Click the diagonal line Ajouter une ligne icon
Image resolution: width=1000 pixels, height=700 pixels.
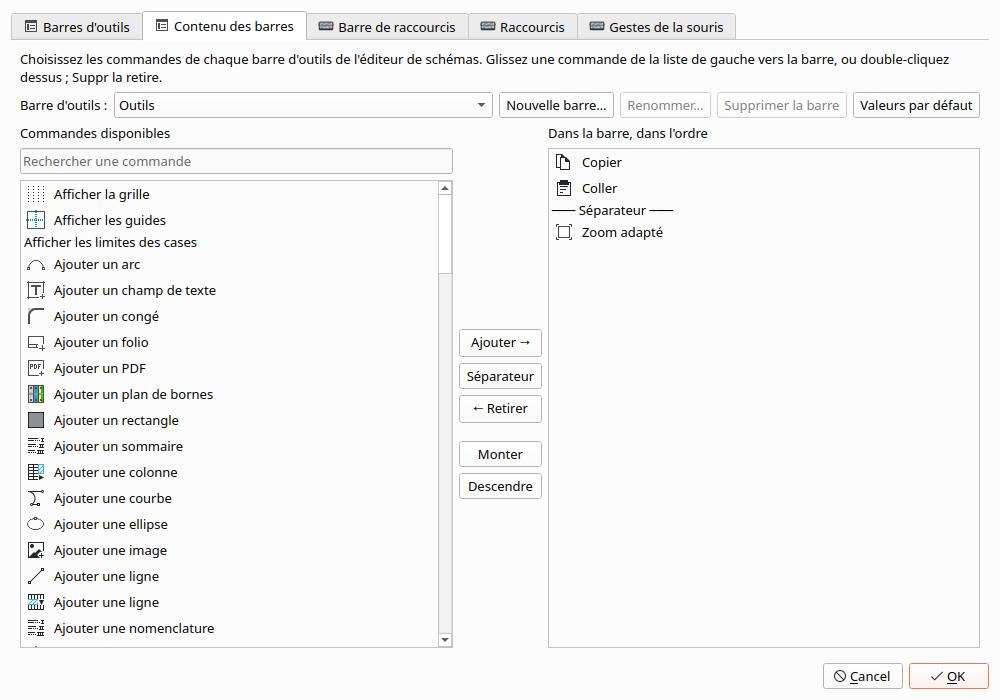tap(36, 576)
